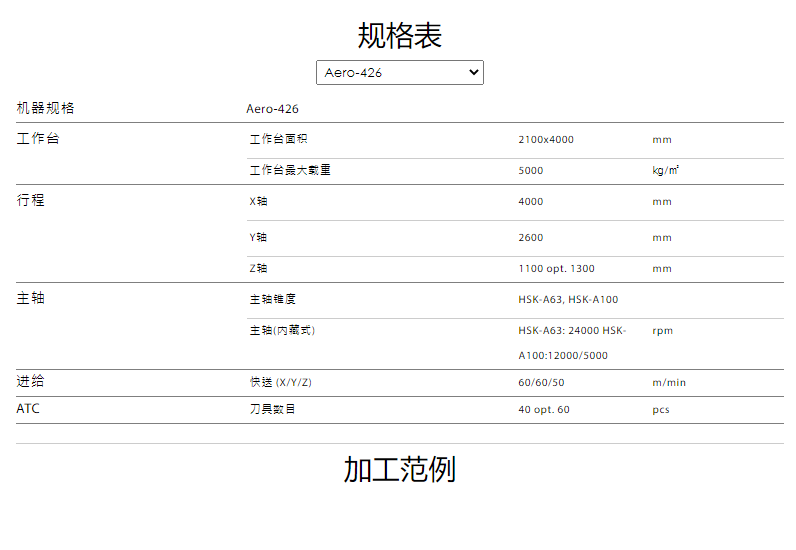The width and height of the screenshot is (796, 550).
Task: Click the Aero-426 value in 机器规格 row
Action: (272, 109)
